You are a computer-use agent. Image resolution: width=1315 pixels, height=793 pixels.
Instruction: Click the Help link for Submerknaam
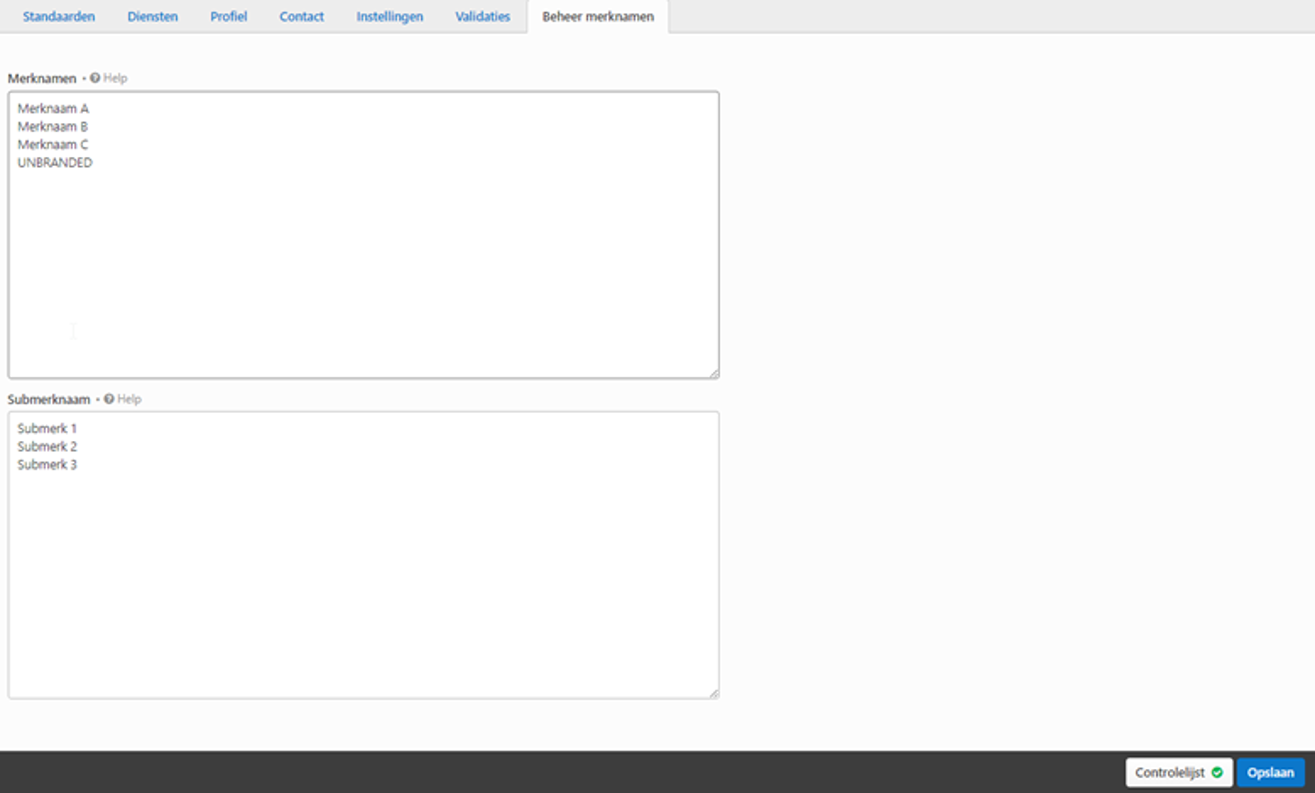tap(131, 398)
